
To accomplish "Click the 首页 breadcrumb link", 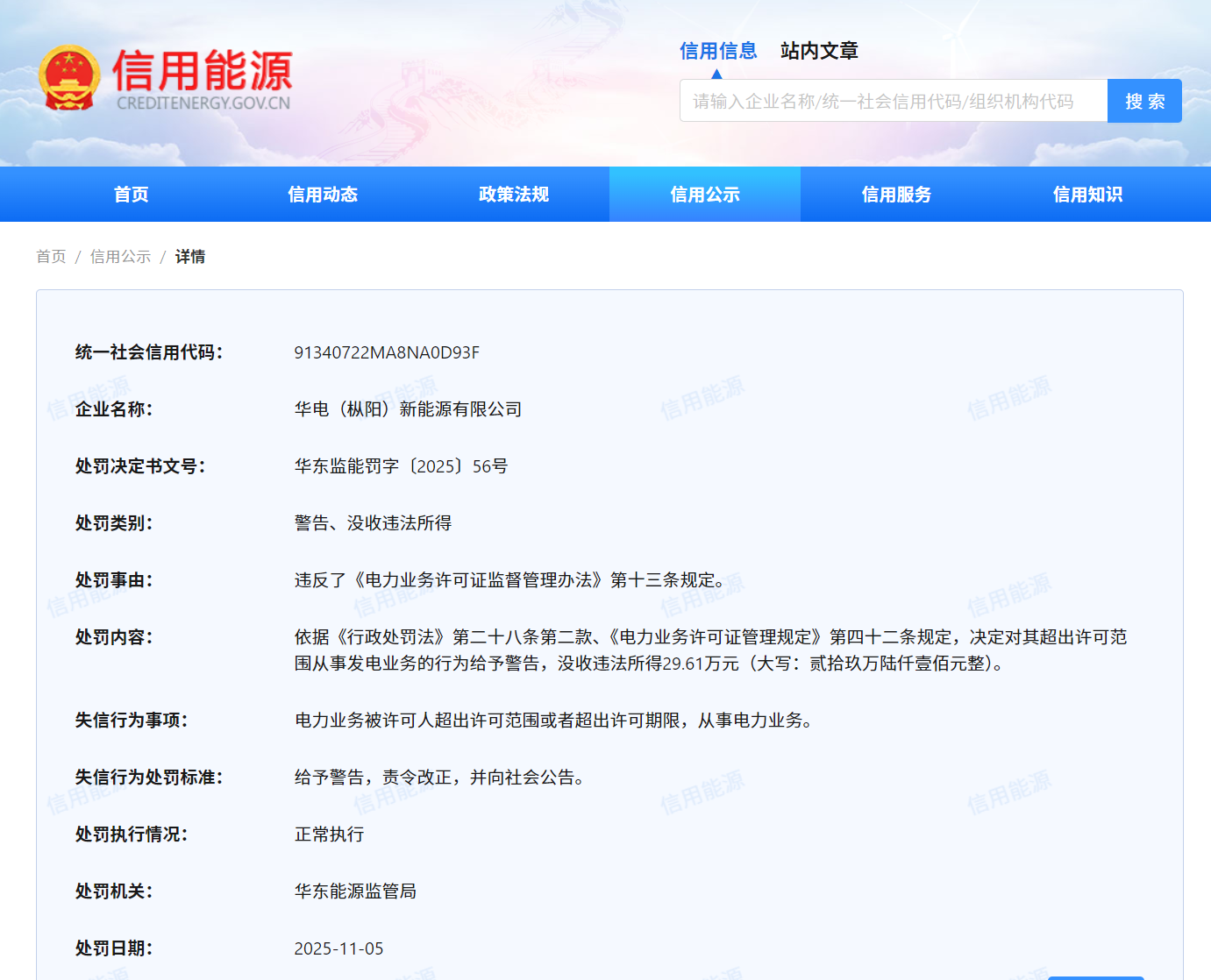I will [51, 257].
